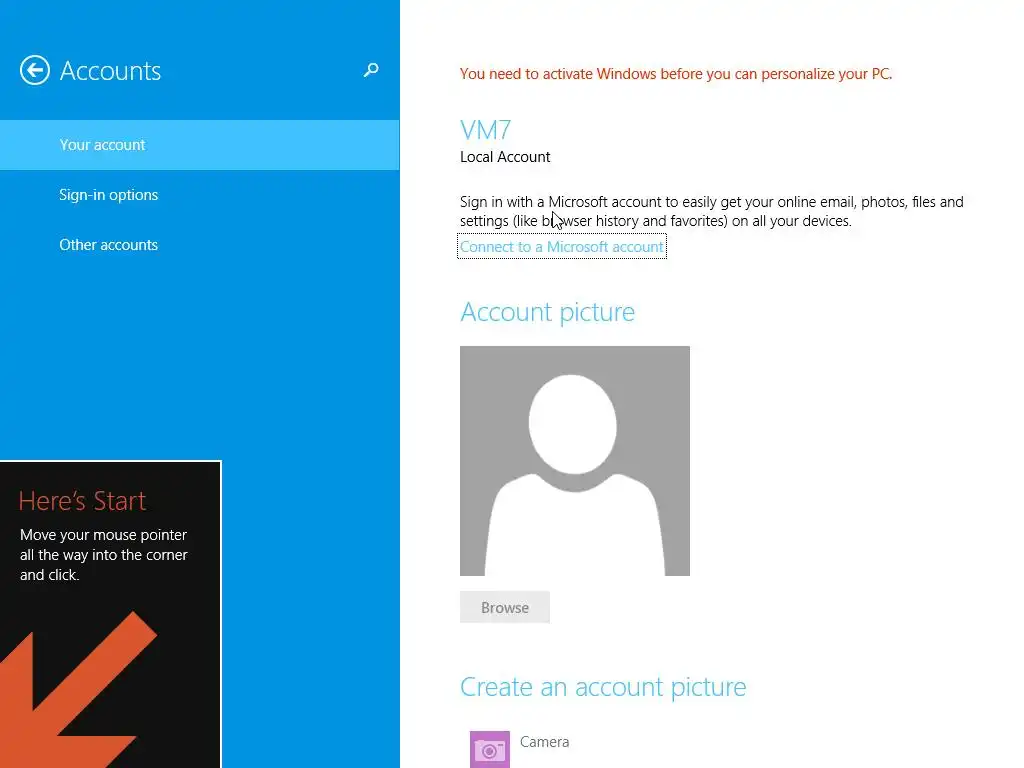1024x768 pixels.
Task: Click the back arrow next to Accounts
Action: tap(35, 71)
